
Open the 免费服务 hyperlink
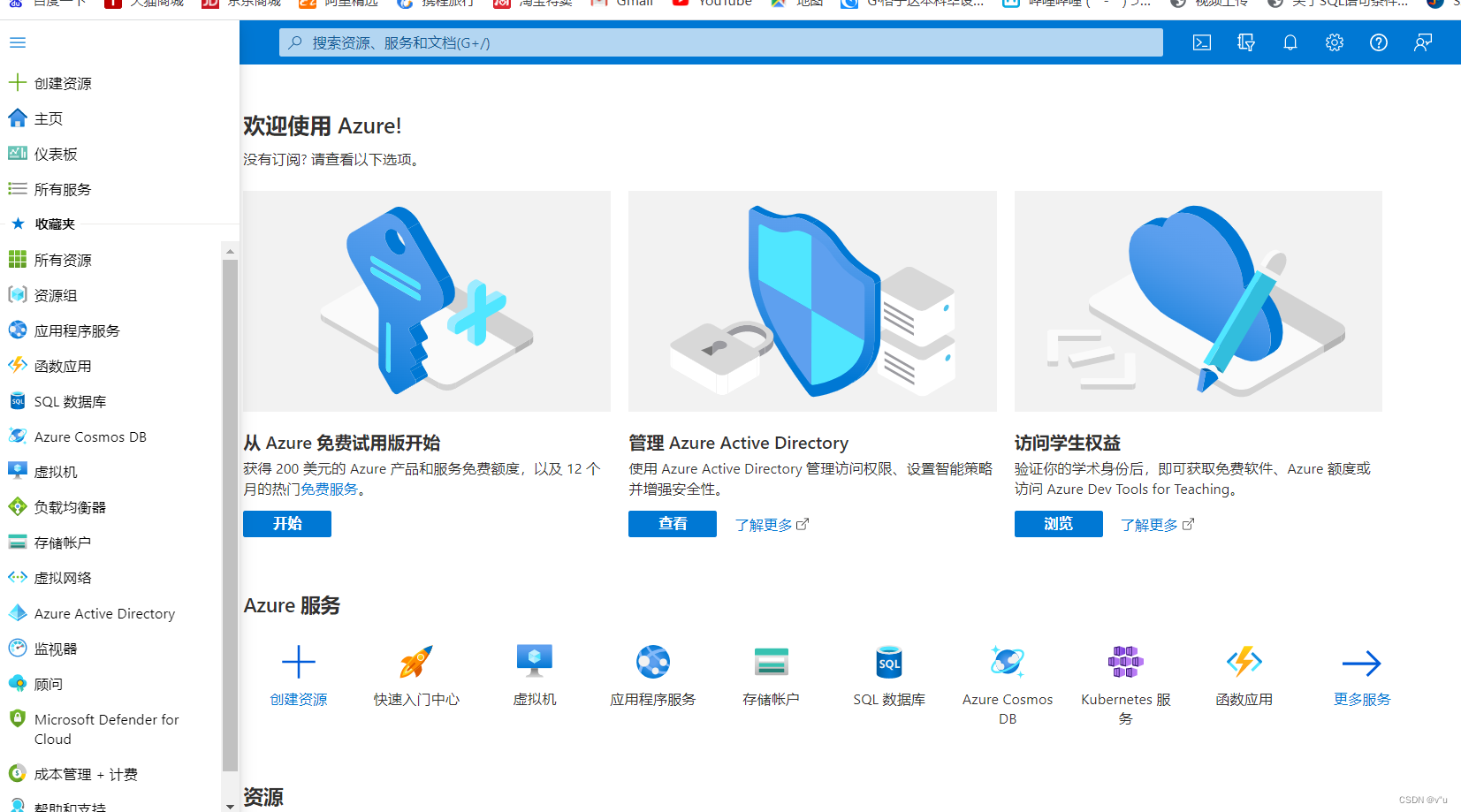pyautogui.click(x=330, y=489)
